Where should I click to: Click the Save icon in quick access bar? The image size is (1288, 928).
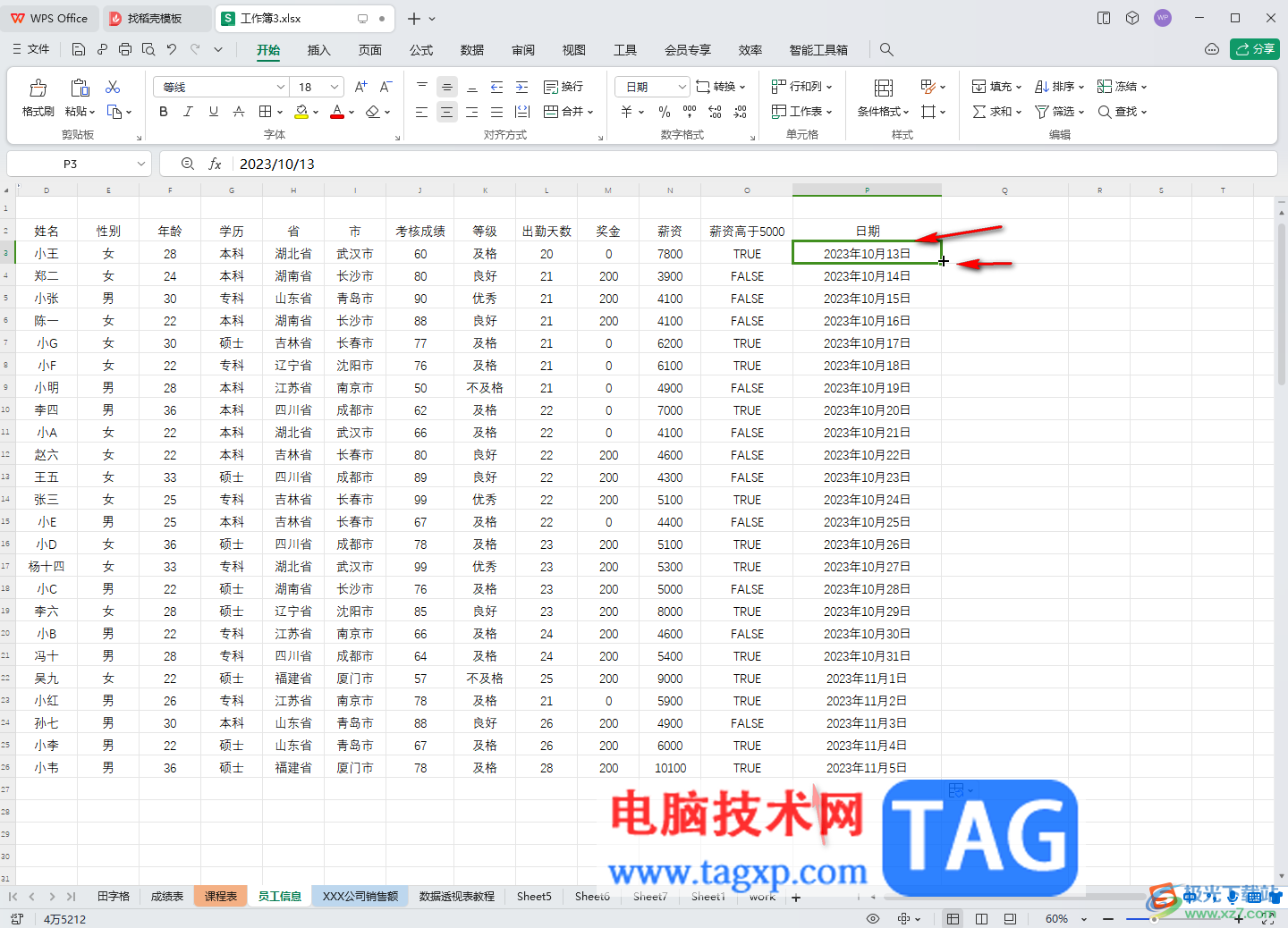[79, 50]
